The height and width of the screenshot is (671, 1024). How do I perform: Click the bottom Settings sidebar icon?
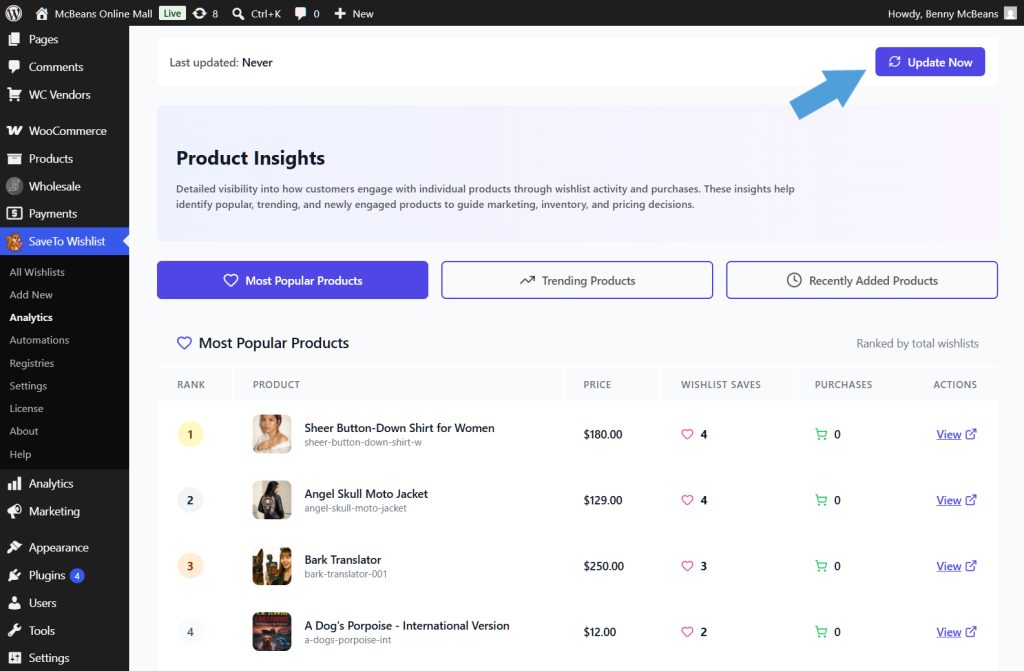pos(14,658)
